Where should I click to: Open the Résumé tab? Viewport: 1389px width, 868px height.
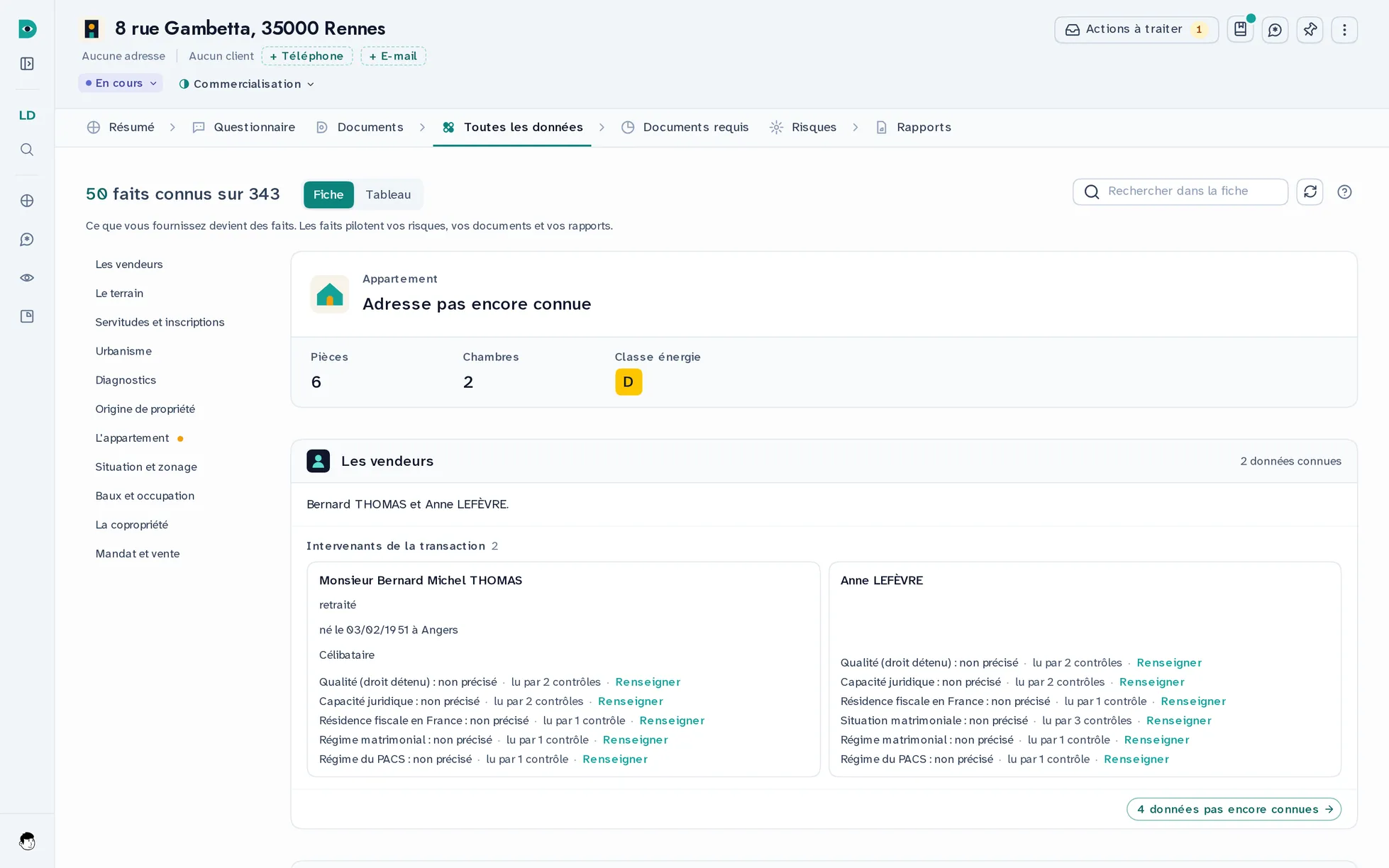tap(121, 128)
